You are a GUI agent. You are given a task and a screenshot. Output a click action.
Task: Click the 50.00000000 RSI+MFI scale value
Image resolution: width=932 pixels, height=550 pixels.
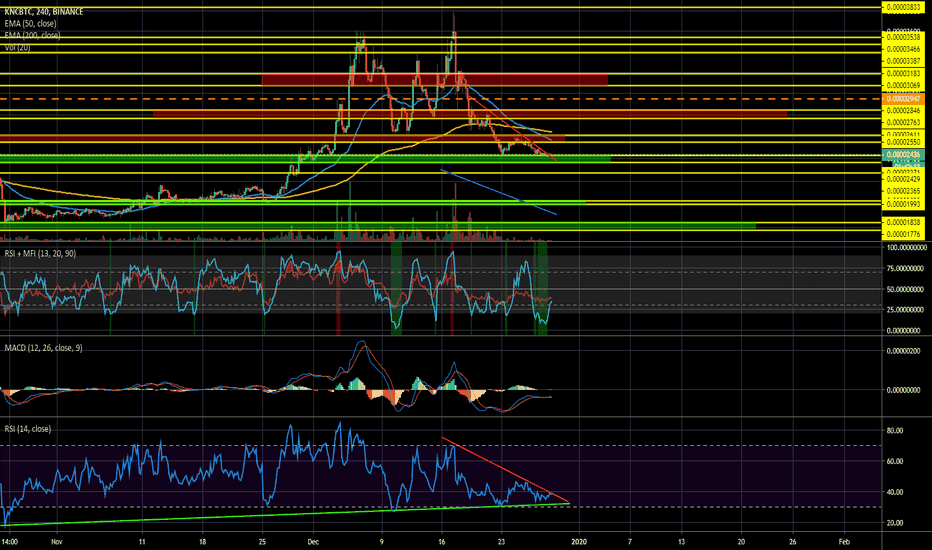click(906, 289)
